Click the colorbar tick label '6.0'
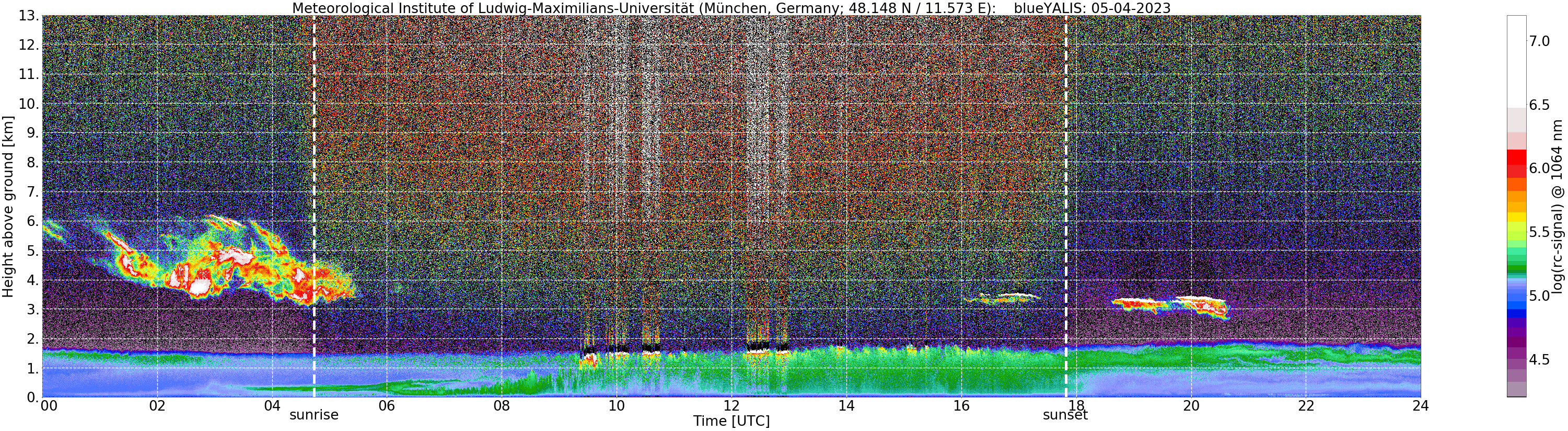Viewport: 1568px width, 431px height. (1539, 168)
